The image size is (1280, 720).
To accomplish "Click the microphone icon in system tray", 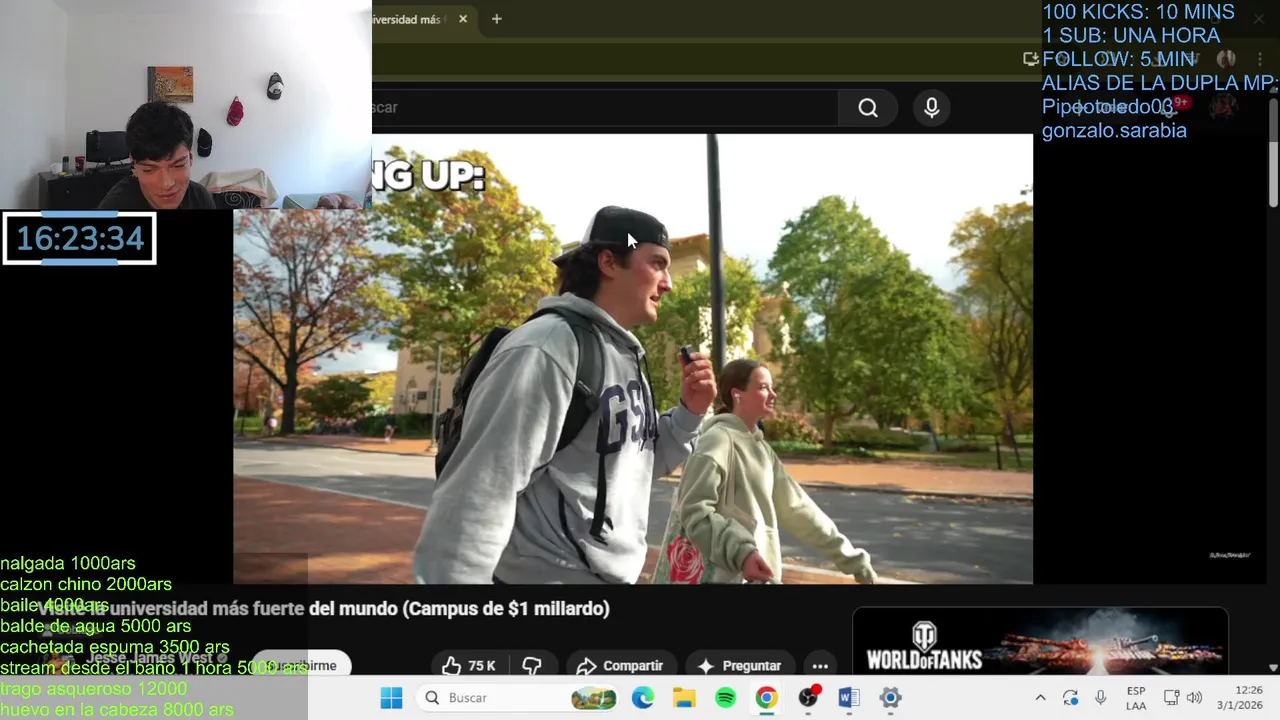I will 1100,698.
